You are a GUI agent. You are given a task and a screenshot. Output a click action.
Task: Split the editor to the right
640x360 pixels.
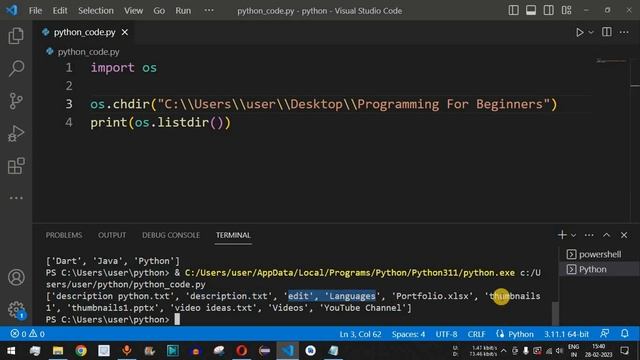(607, 32)
